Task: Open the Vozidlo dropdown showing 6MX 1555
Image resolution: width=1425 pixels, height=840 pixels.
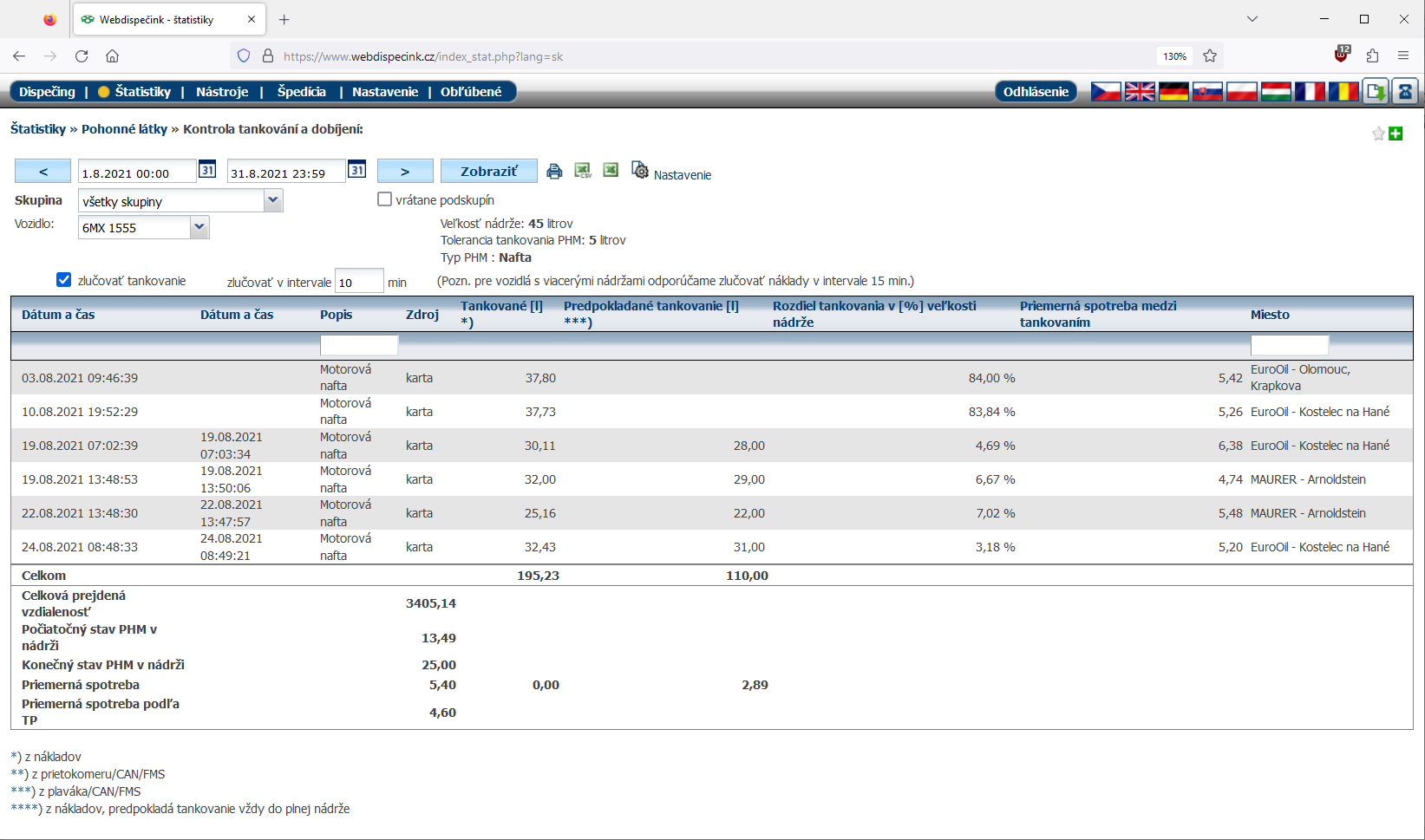Action: [199, 227]
